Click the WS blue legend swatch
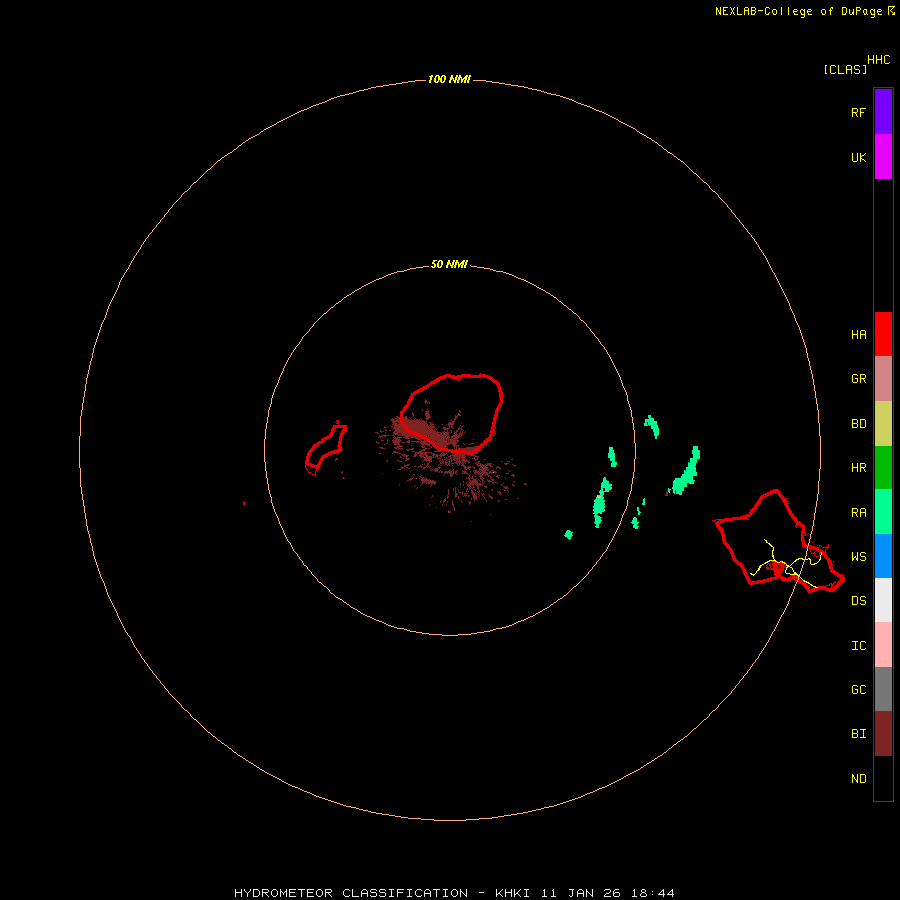Viewport: 900px width, 900px height. [883, 556]
